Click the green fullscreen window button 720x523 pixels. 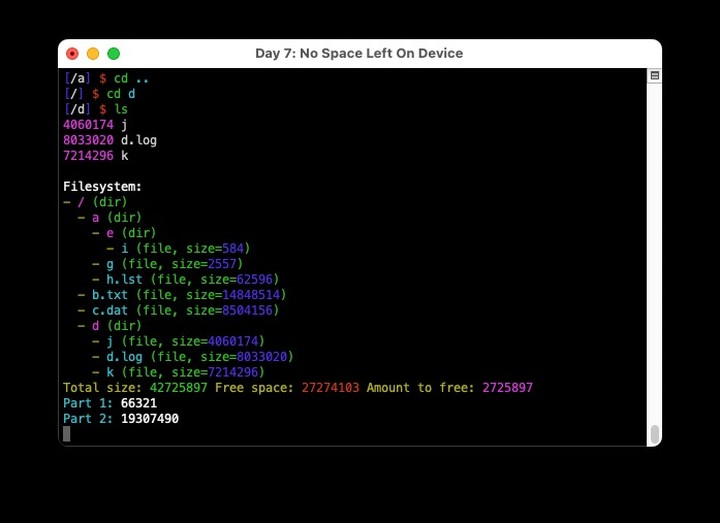point(113,54)
